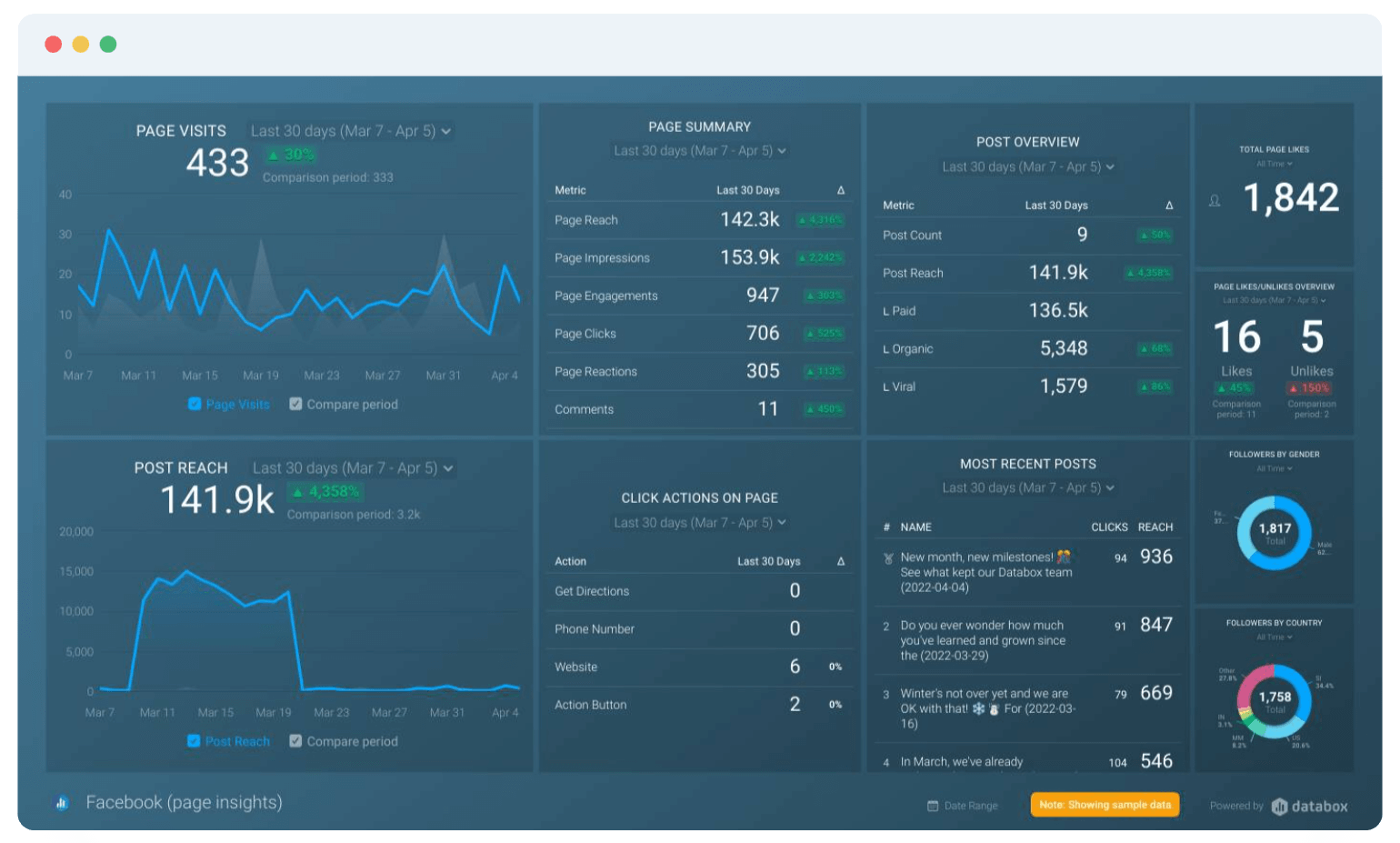This screenshot has height=843, width=1400.
Task: Enable Compare period under the Page Visits chart
Action: (295, 404)
